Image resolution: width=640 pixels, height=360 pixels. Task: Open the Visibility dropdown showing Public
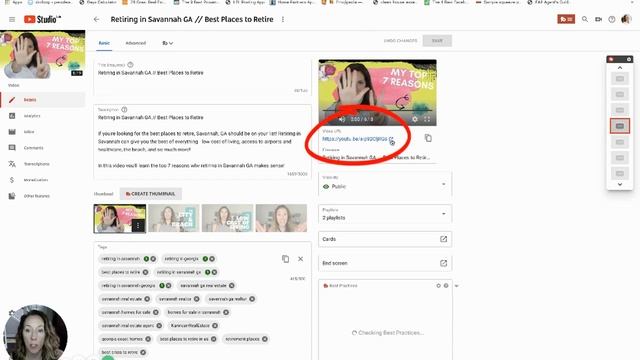coord(385,184)
